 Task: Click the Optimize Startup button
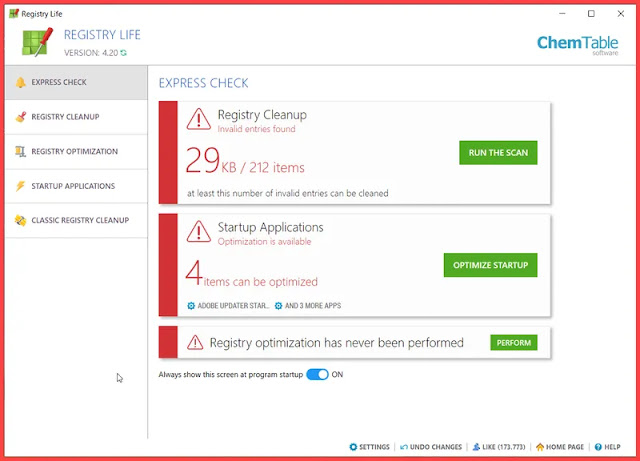click(490, 265)
